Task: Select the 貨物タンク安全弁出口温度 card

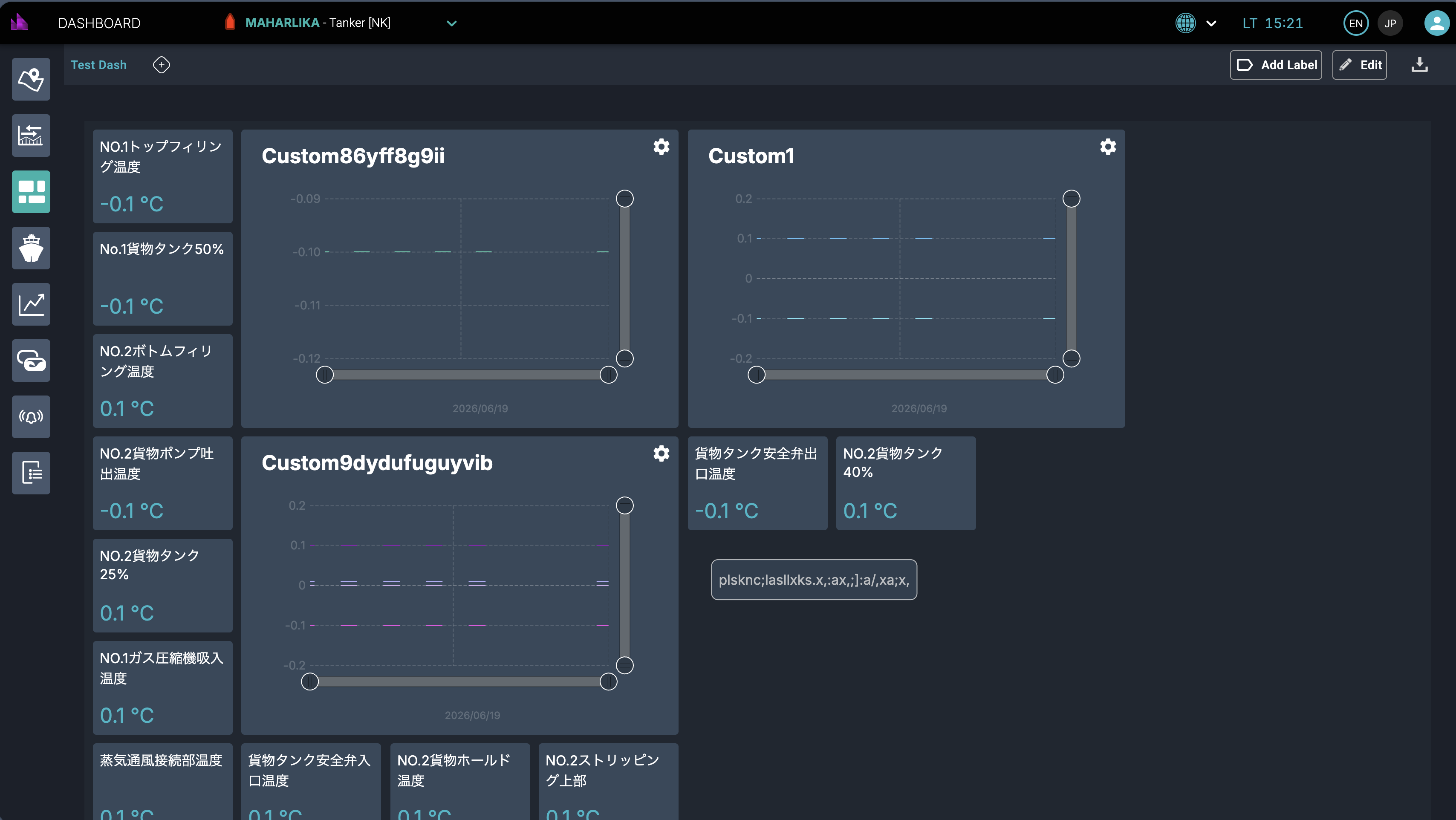Action: 757,483
